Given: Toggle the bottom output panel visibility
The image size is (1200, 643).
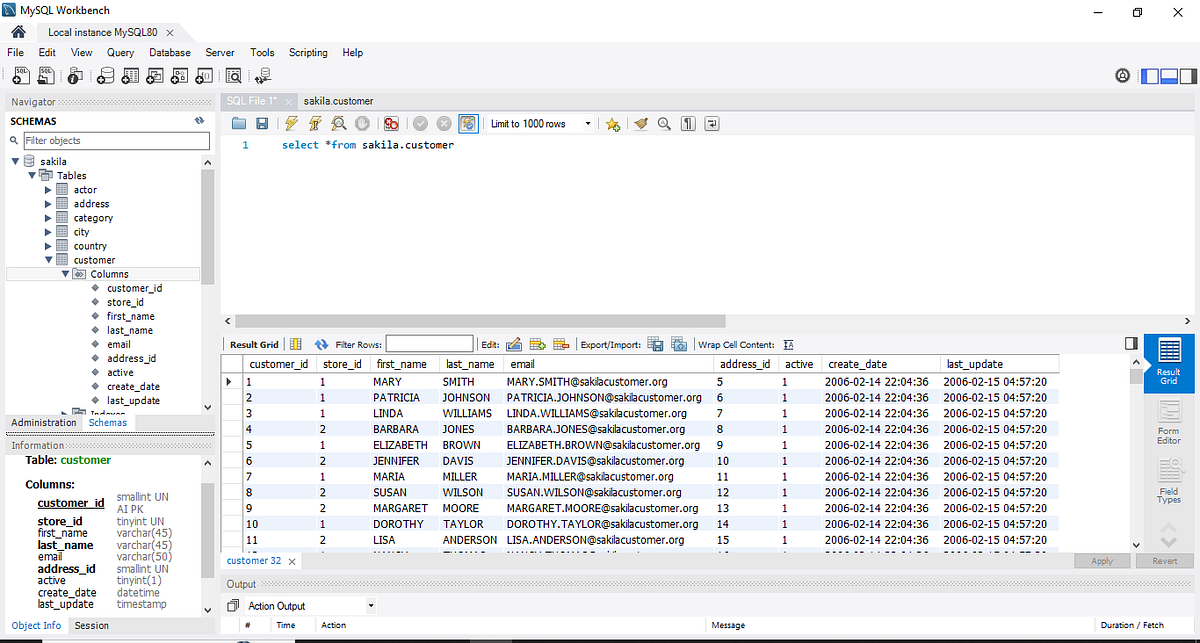Looking at the screenshot, I should point(1168,75).
